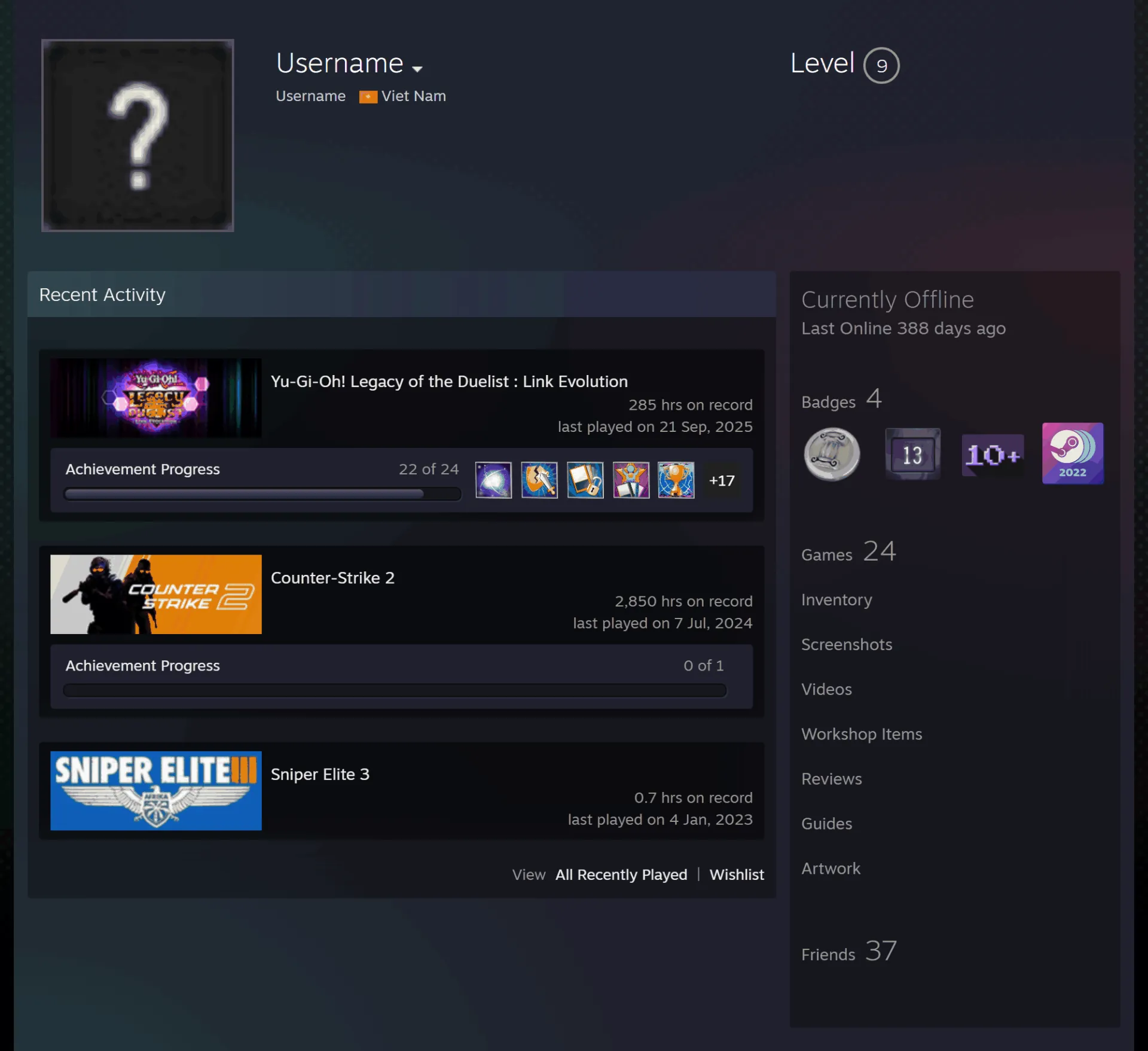Open the Sniper Elite 3 title link

(x=320, y=774)
